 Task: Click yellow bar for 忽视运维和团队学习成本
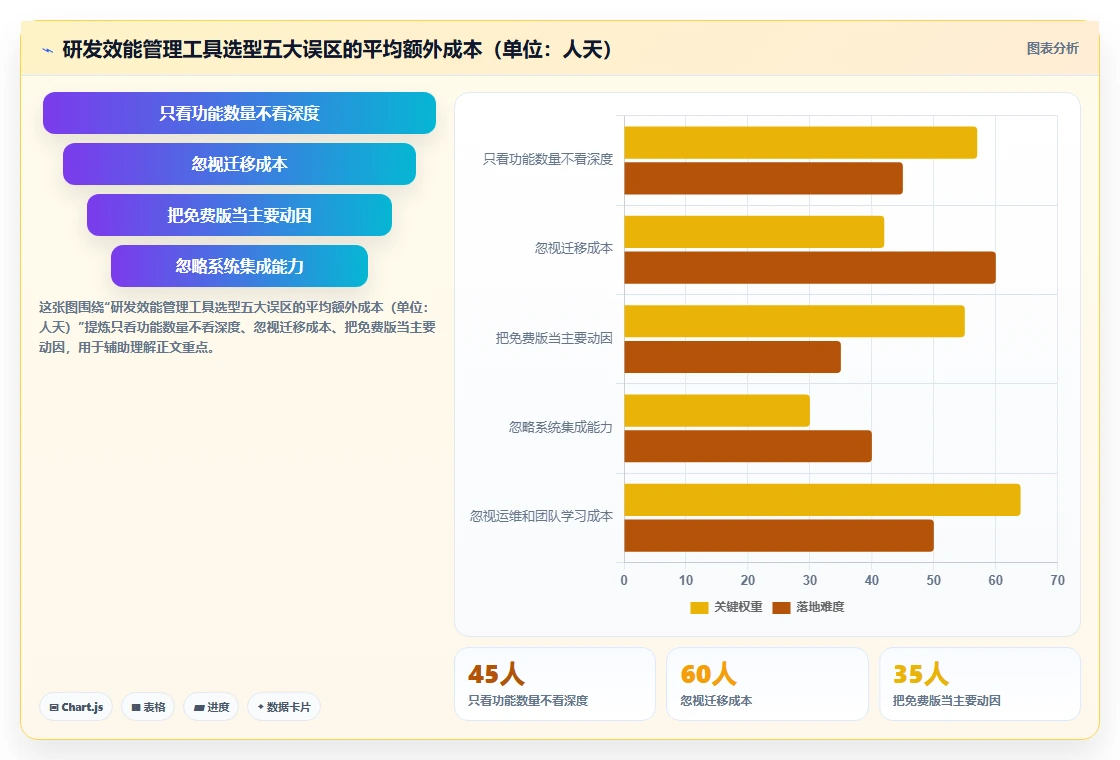822,500
